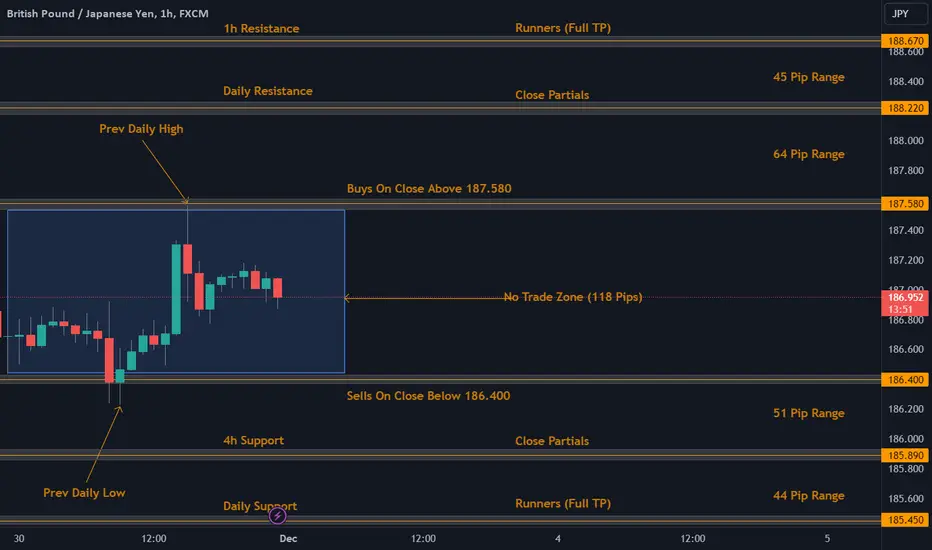
Task: Select the blue no-trade rectangle
Action: (x=176, y=291)
